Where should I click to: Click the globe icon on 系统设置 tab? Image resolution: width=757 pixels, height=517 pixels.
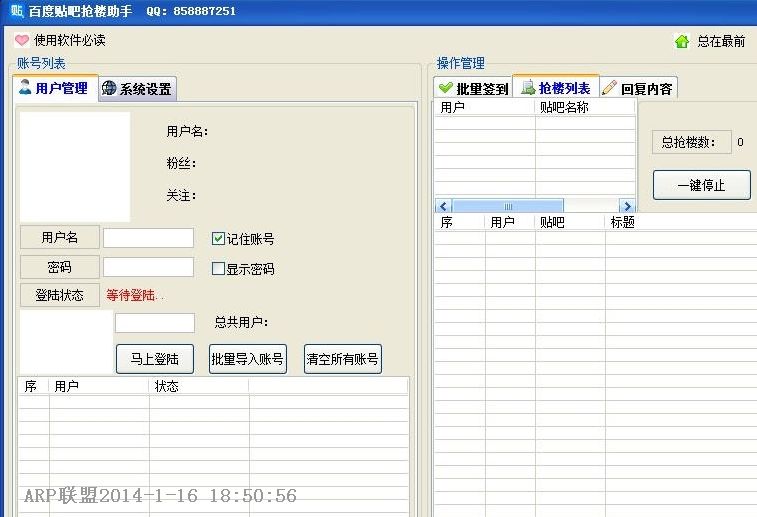(109, 89)
